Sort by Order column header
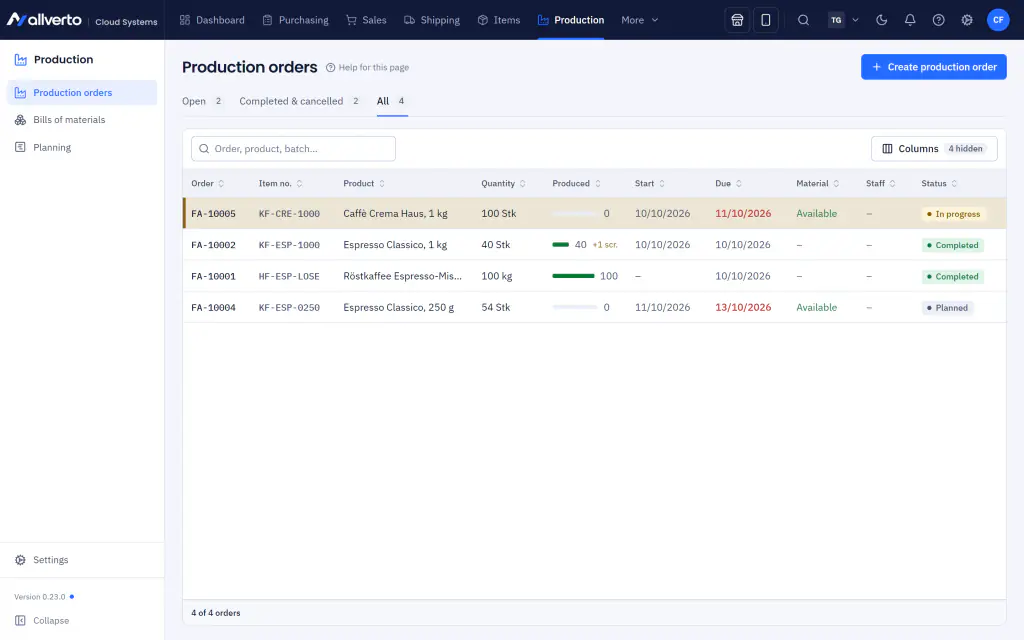Screen dimensions: 1024x640 [x=208, y=184]
